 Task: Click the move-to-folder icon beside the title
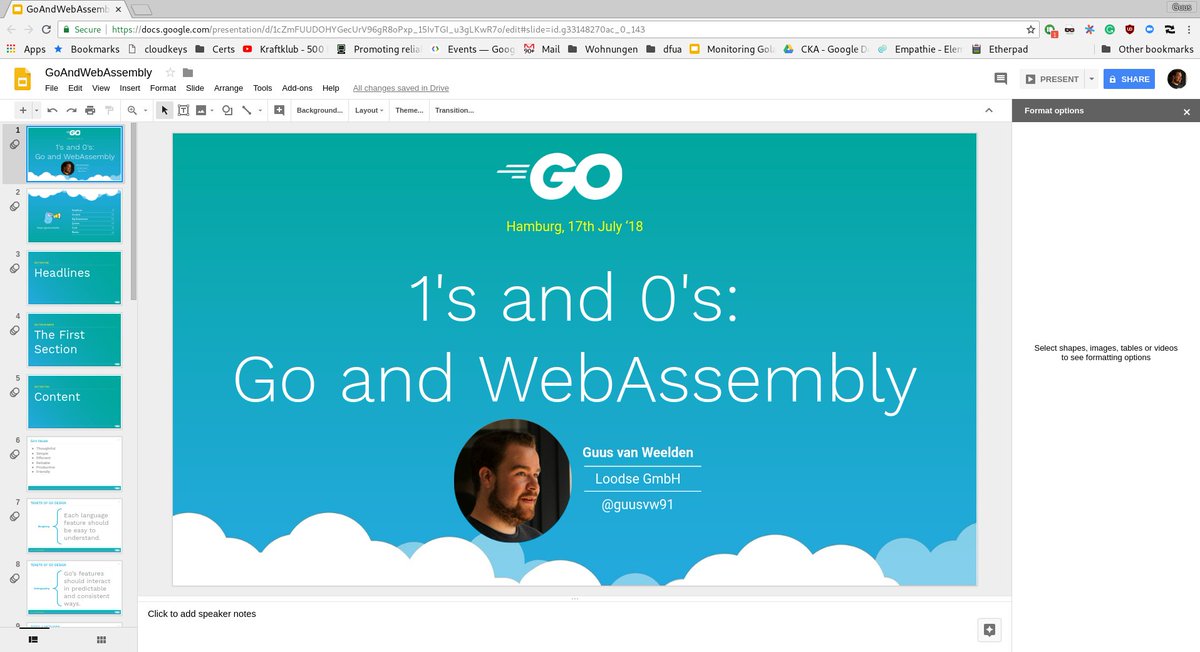click(x=188, y=72)
